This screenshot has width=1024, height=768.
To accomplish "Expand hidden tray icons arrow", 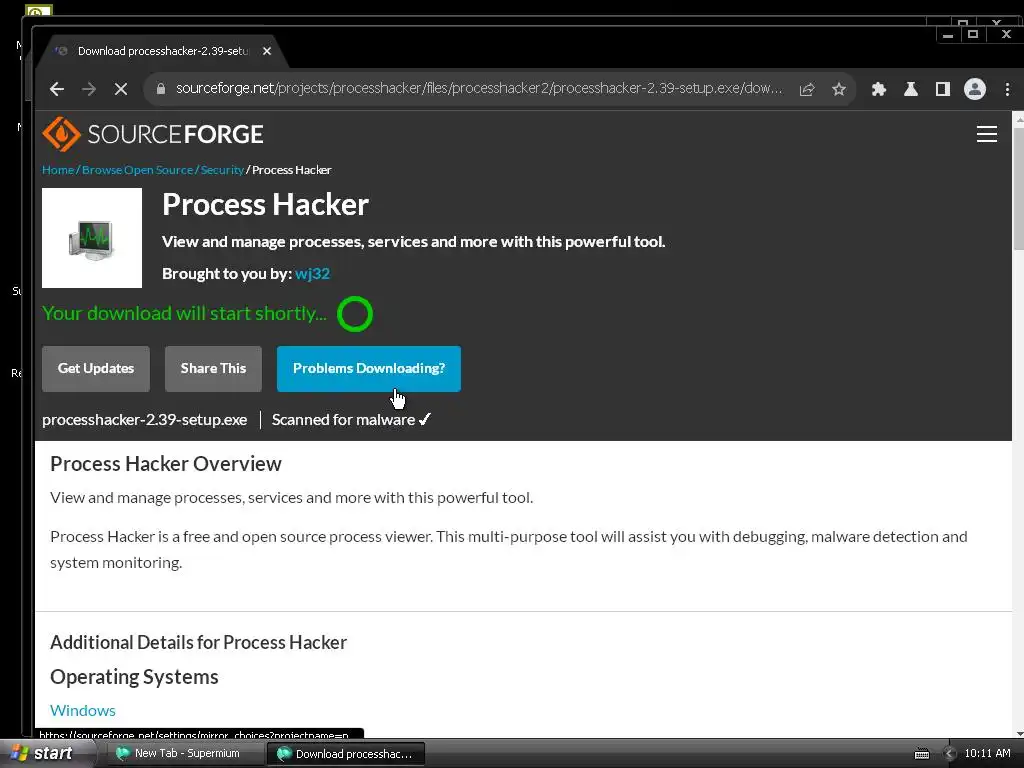I will (x=950, y=754).
